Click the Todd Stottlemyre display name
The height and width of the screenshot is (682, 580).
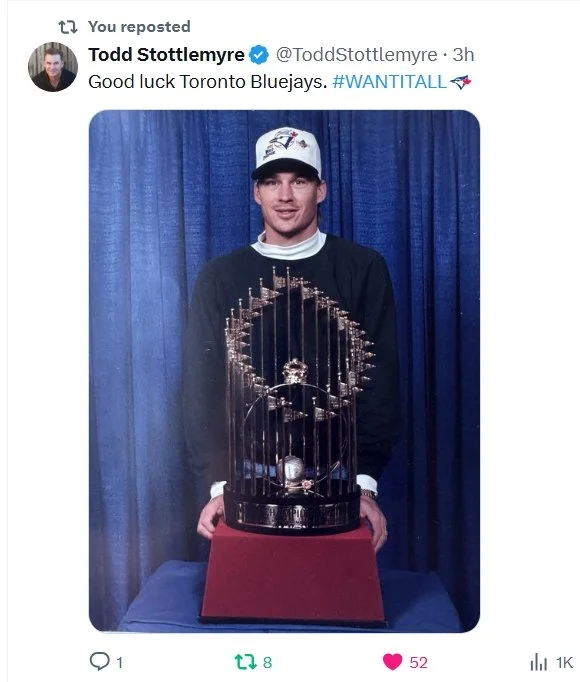click(166, 55)
